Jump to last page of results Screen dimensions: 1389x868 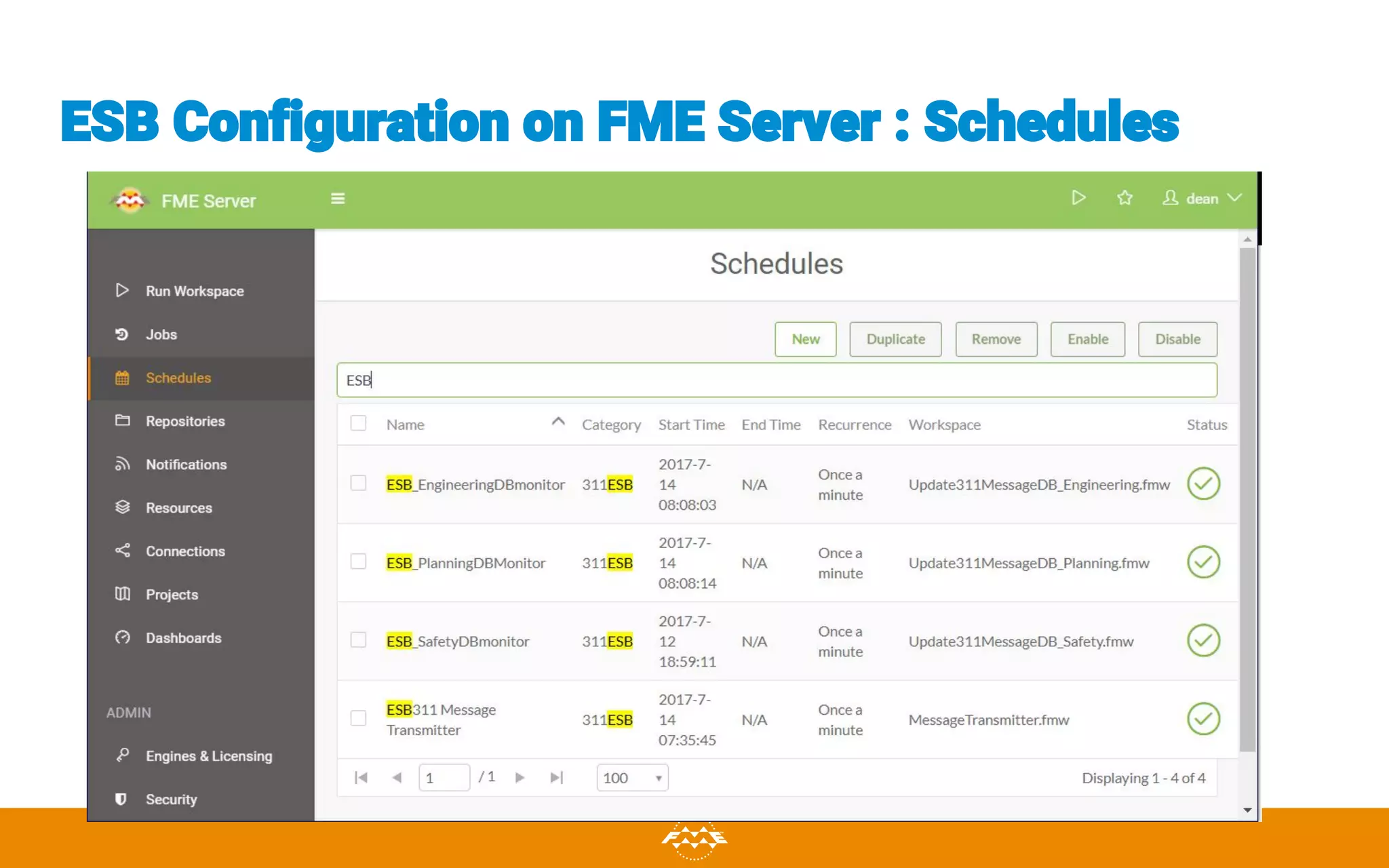pos(557,778)
